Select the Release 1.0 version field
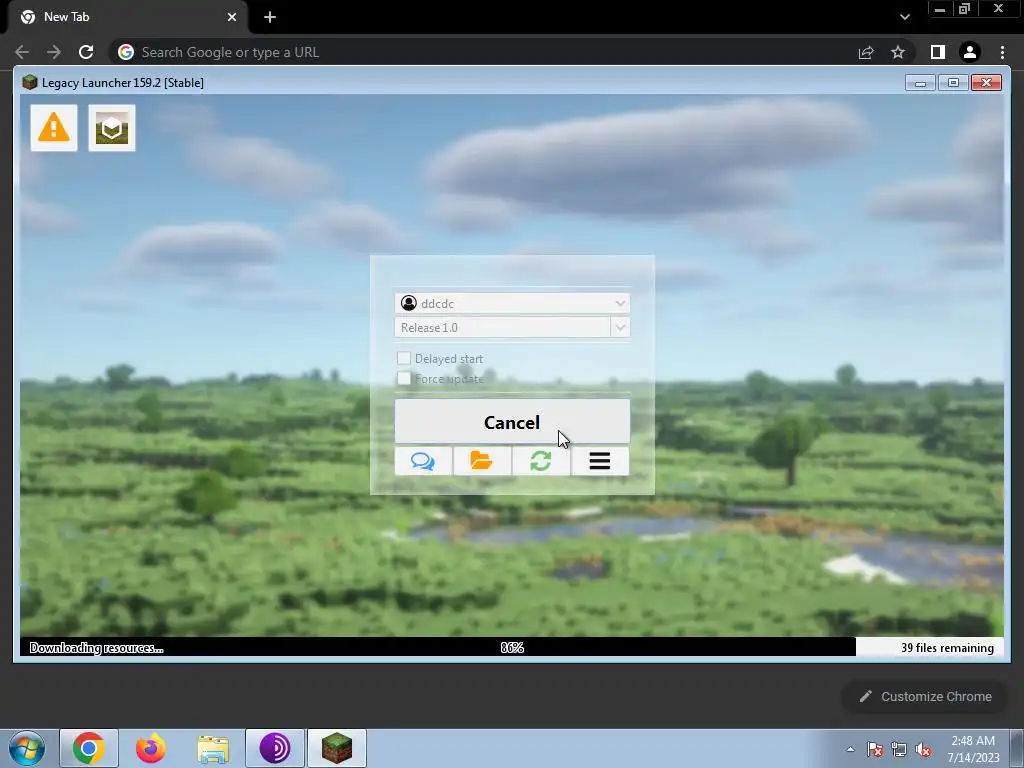1024x768 pixels. (x=502, y=327)
